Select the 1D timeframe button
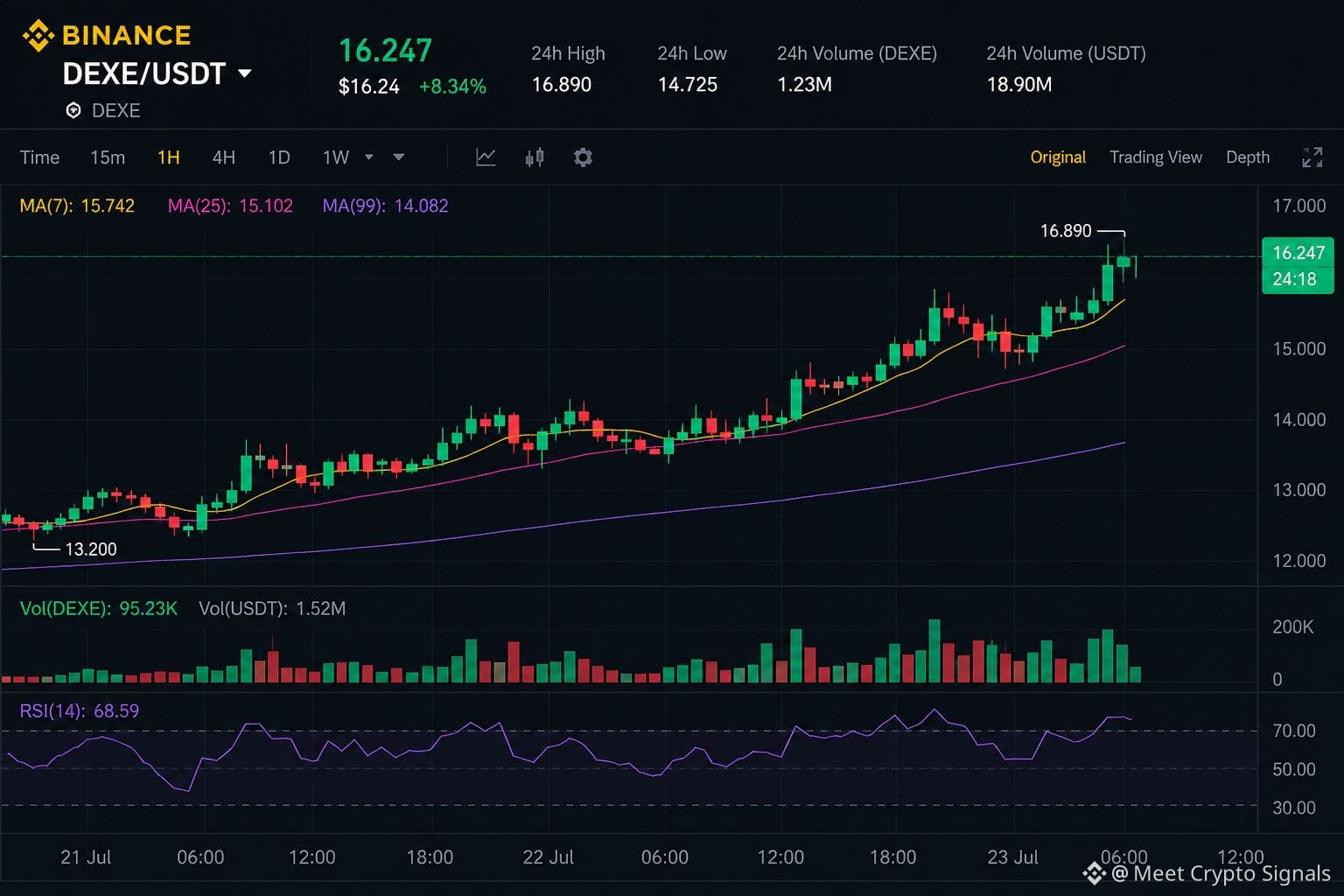This screenshot has height=896, width=1344. coord(279,157)
